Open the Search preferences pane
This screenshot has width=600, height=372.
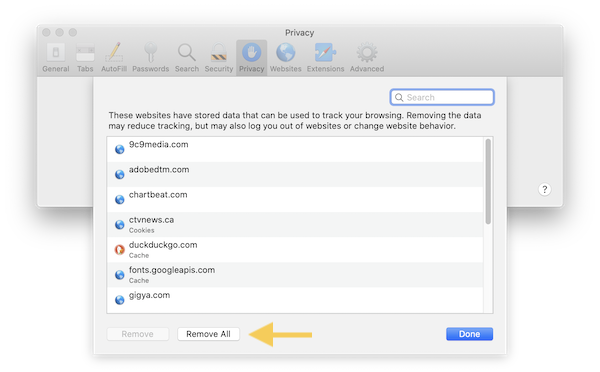tap(187, 58)
